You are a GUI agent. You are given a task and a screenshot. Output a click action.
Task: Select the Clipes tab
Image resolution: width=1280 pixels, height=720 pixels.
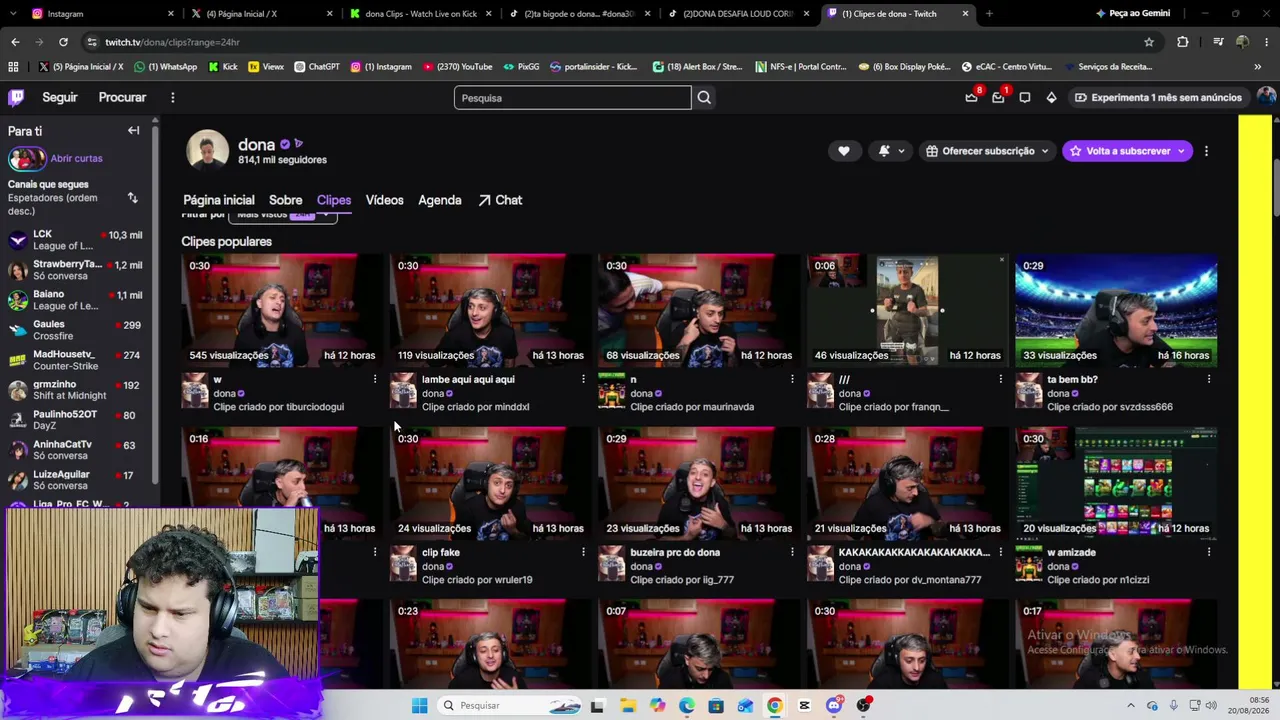(x=334, y=200)
